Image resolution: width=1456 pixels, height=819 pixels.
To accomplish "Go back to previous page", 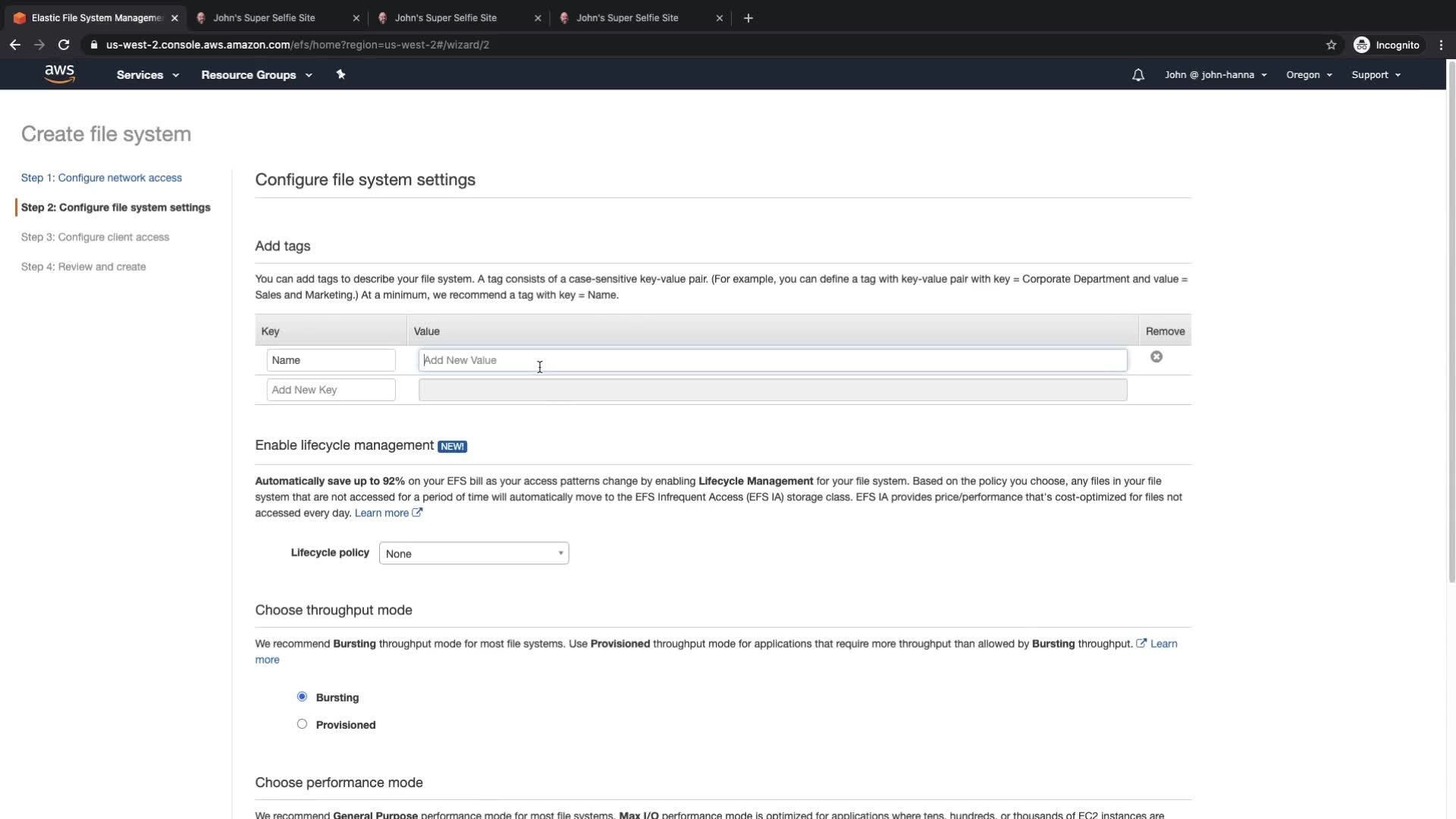I will pos(15,45).
